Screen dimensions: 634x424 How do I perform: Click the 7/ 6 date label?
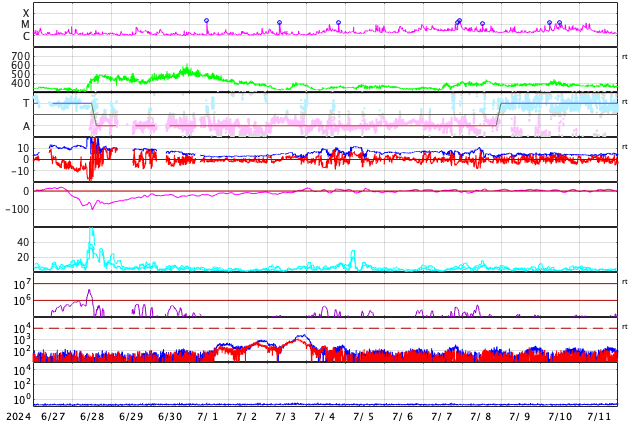click(402, 416)
